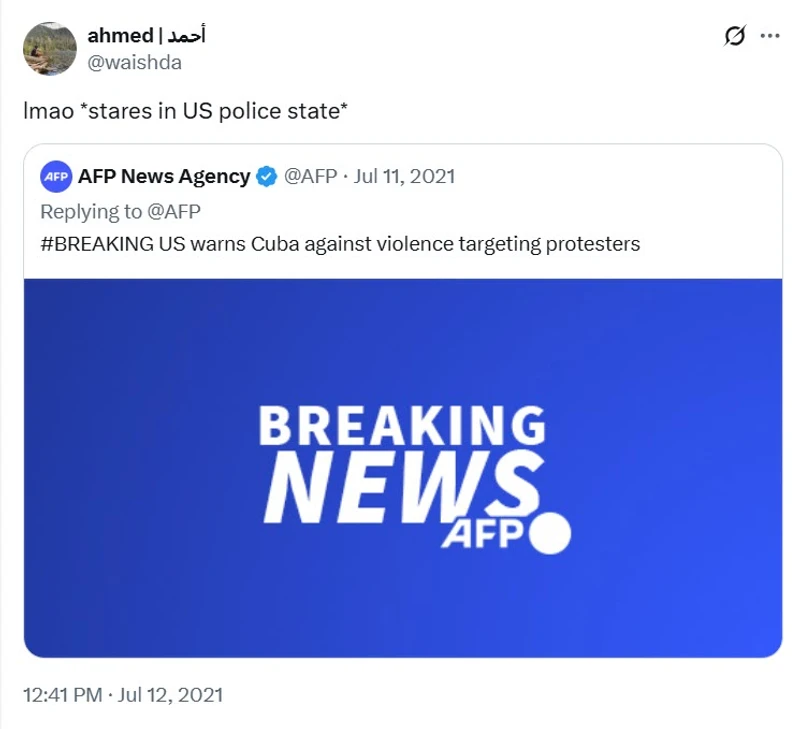Screen dimensions: 800x729
Task: Click the @AFP handle beside the verified badge
Action: pyautogui.click(x=310, y=177)
